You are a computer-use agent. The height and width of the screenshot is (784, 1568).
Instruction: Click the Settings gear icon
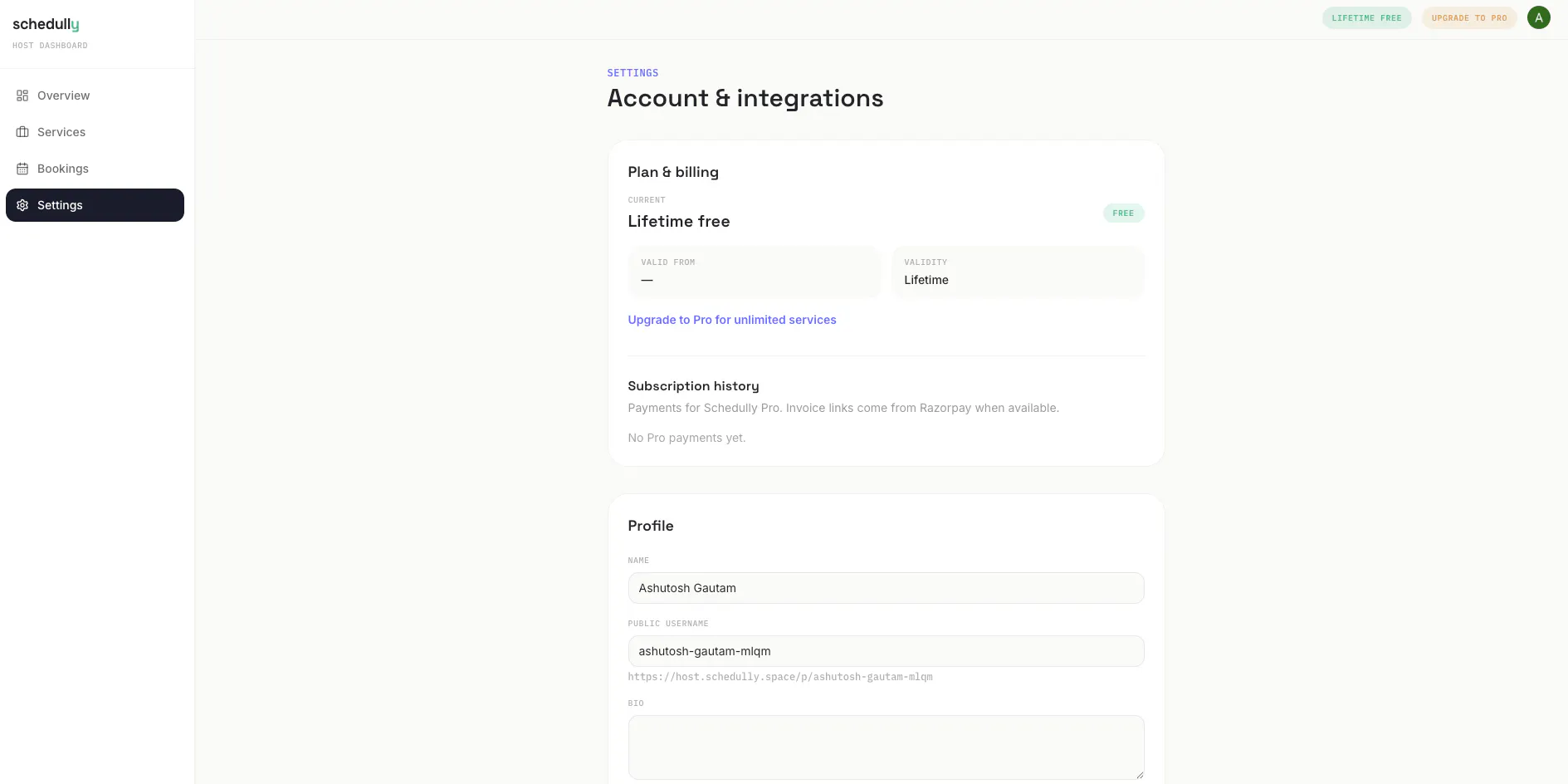pyautogui.click(x=22, y=205)
